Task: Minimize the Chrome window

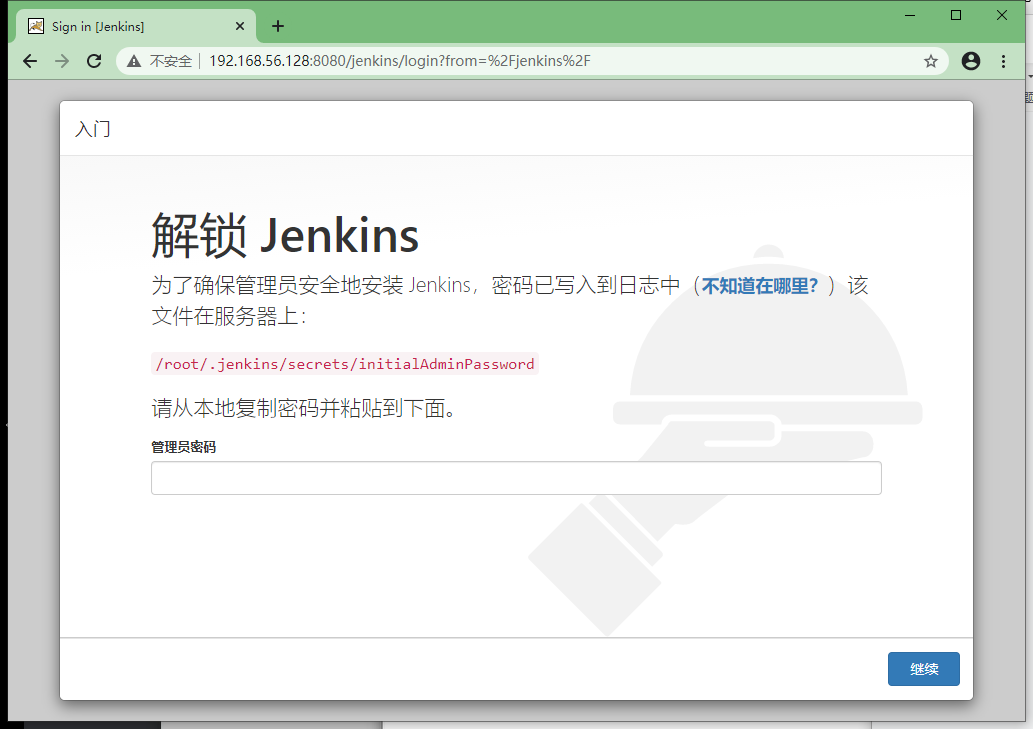Action: click(x=910, y=15)
